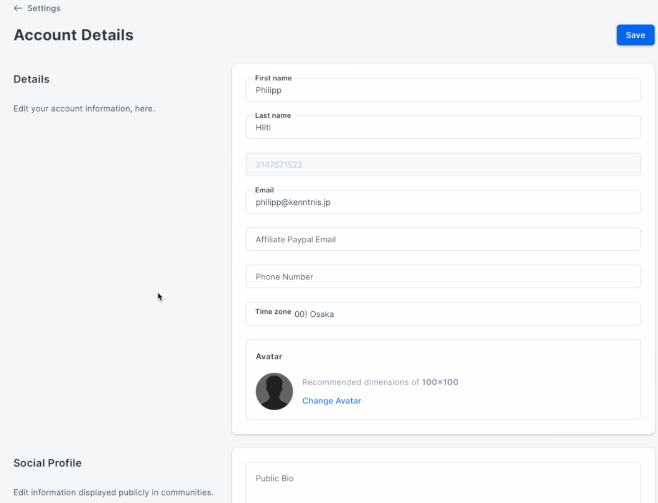Focus the Phone Number field
658x503 pixels.
point(443,276)
